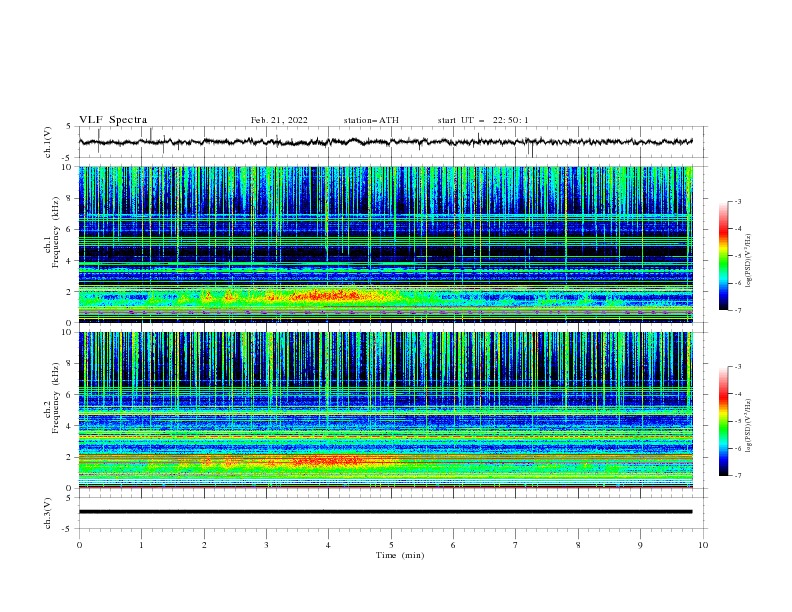Click the flat ch.3 voltage trace

[x=385, y=512]
